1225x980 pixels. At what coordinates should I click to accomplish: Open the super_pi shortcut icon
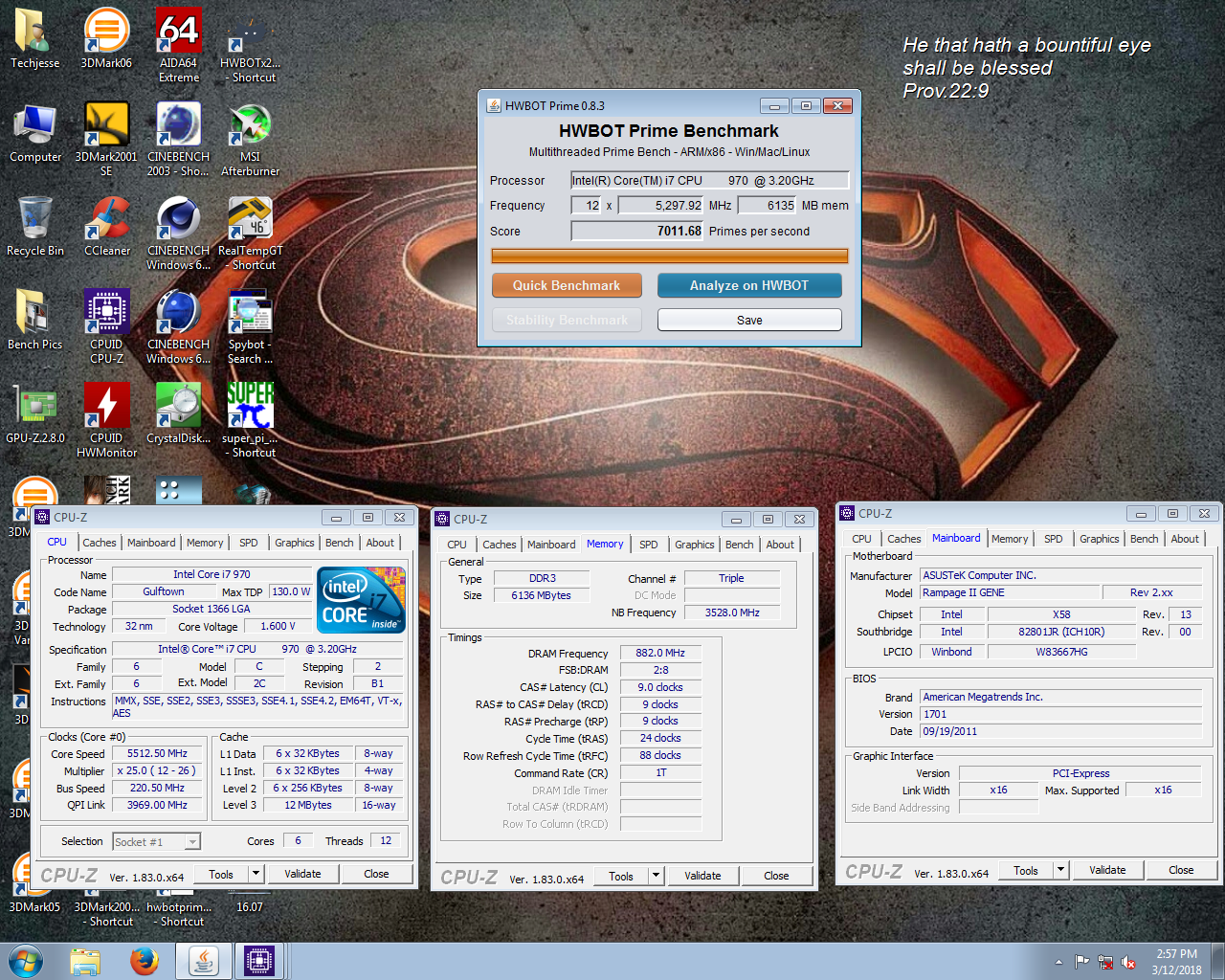250,420
